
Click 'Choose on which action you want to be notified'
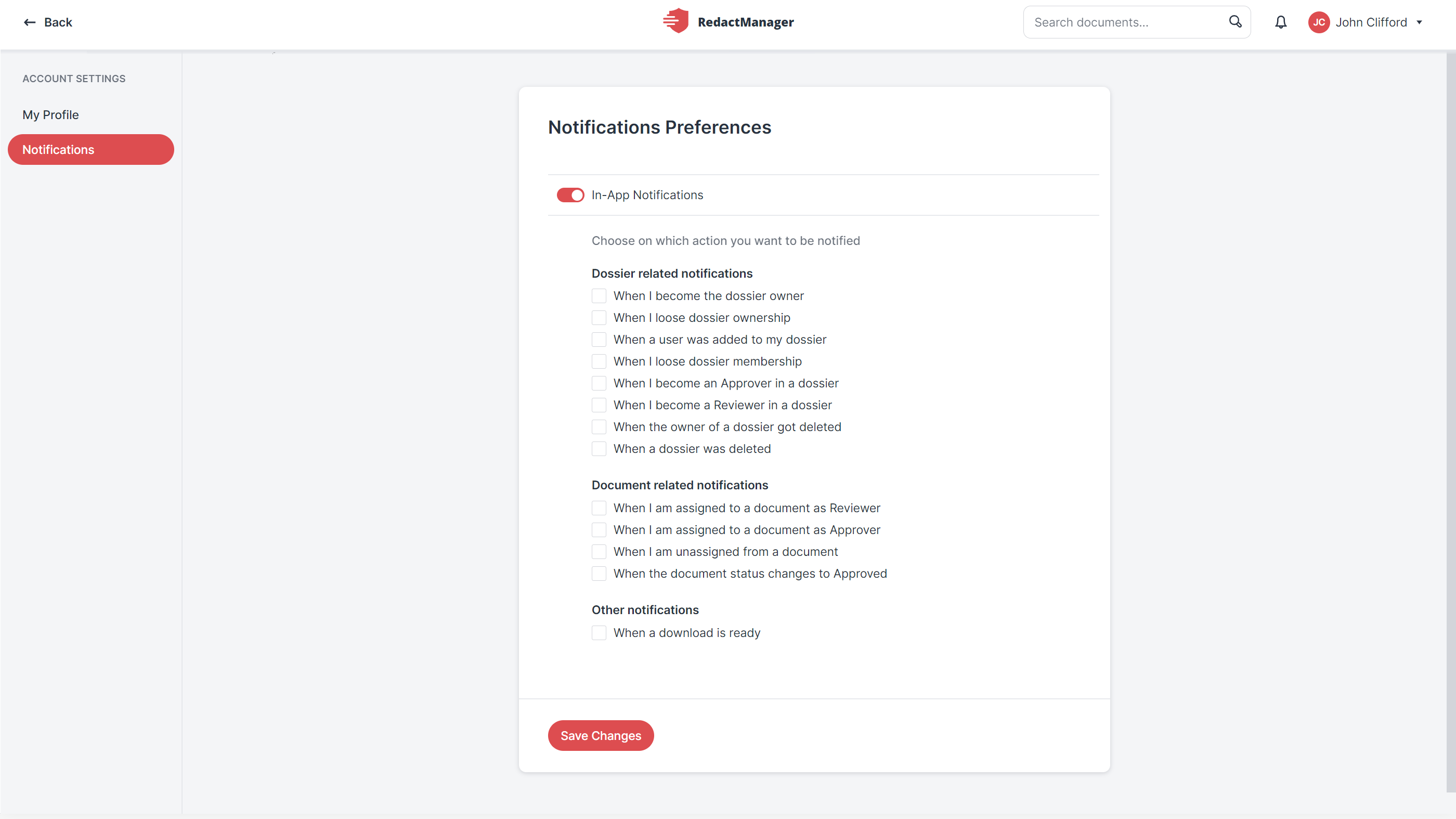point(726,241)
